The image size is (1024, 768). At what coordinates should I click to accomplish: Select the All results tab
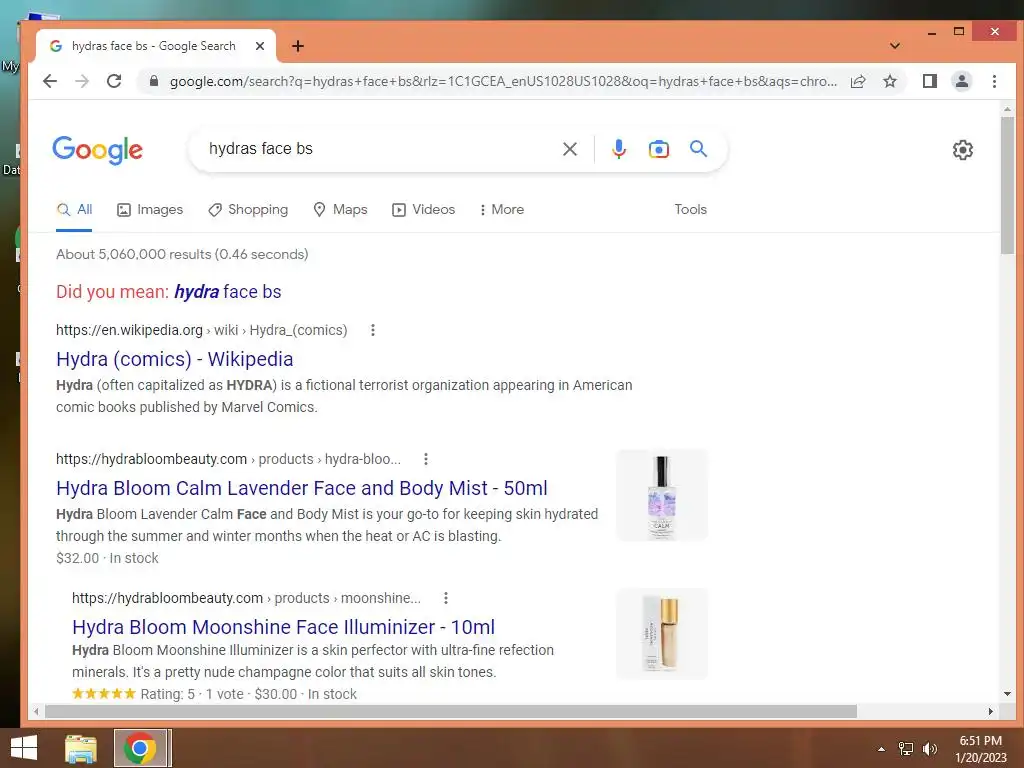[74, 210]
